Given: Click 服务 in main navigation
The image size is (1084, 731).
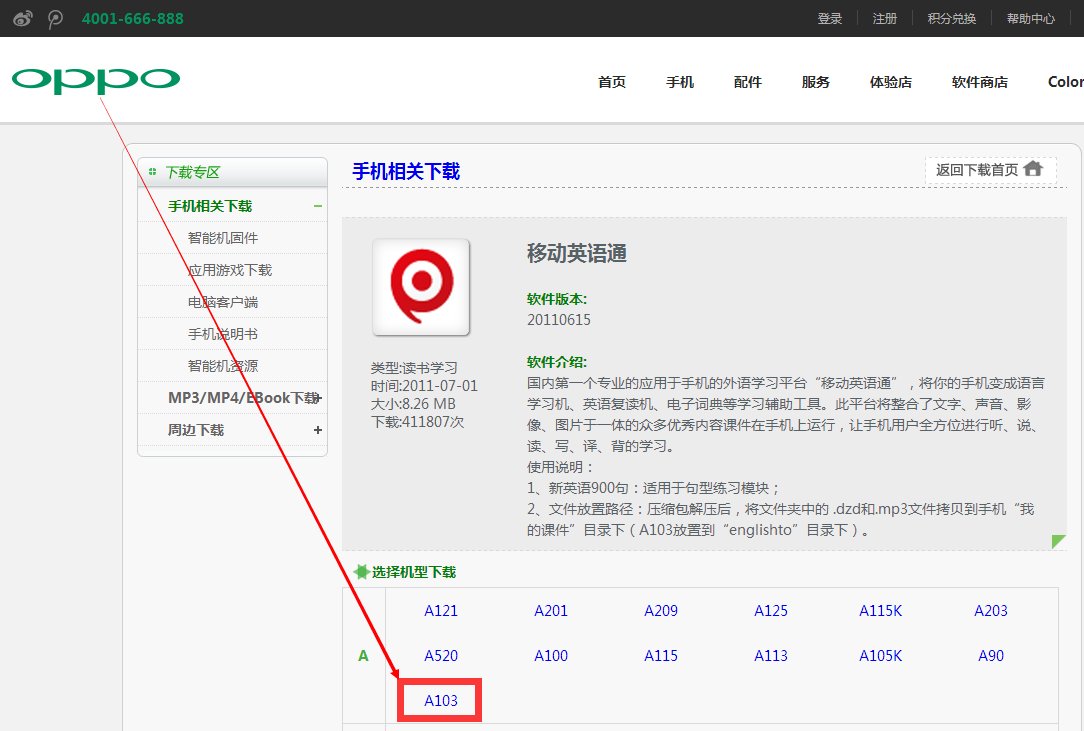Looking at the screenshot, I should (816, 82).
